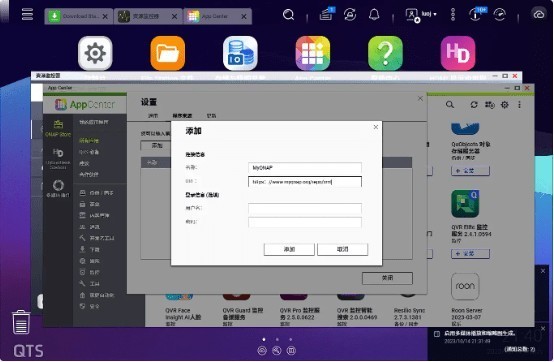Confirm with the 添加 button in dialog
The image size is (554, 362).
tap(289, 249)
